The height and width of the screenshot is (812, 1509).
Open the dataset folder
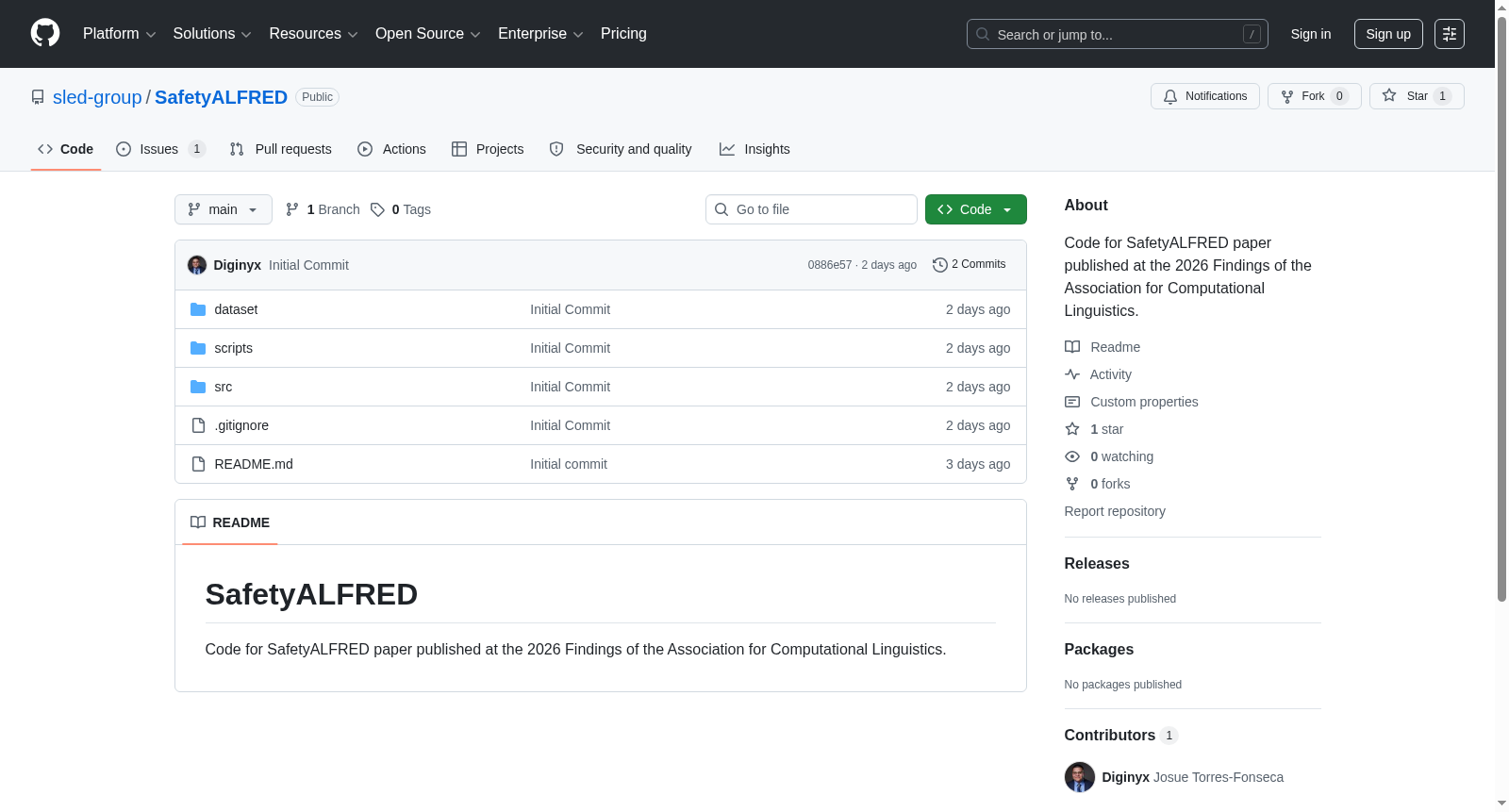[x=236, y=309]
